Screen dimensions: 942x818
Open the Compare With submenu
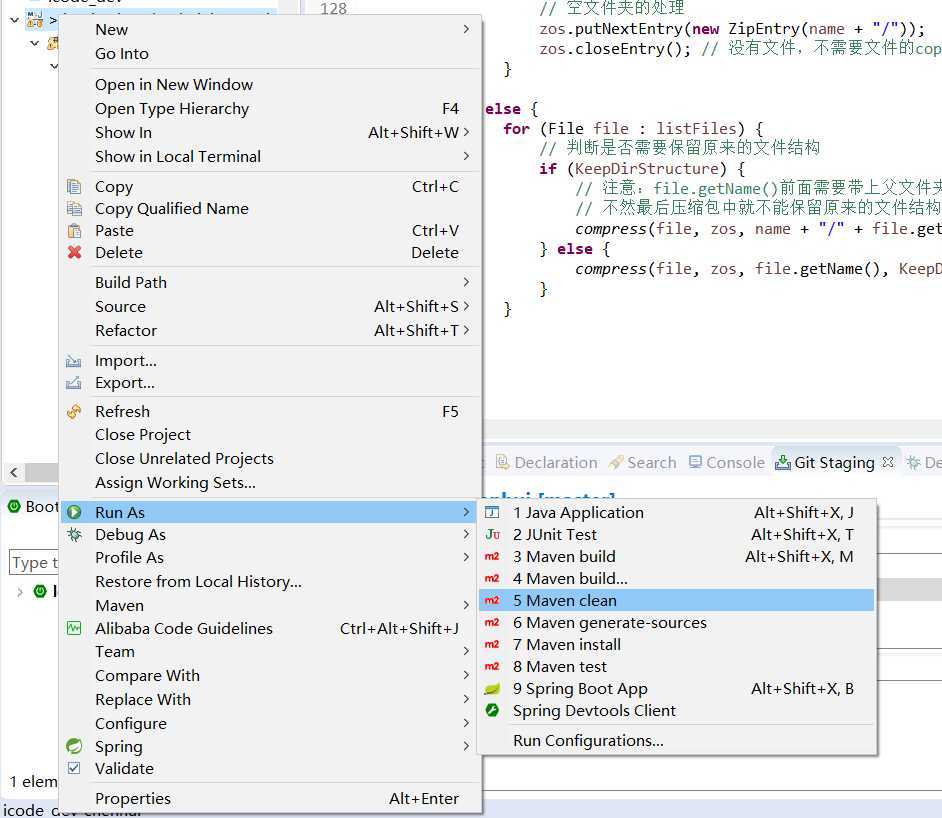click(270, 675)
